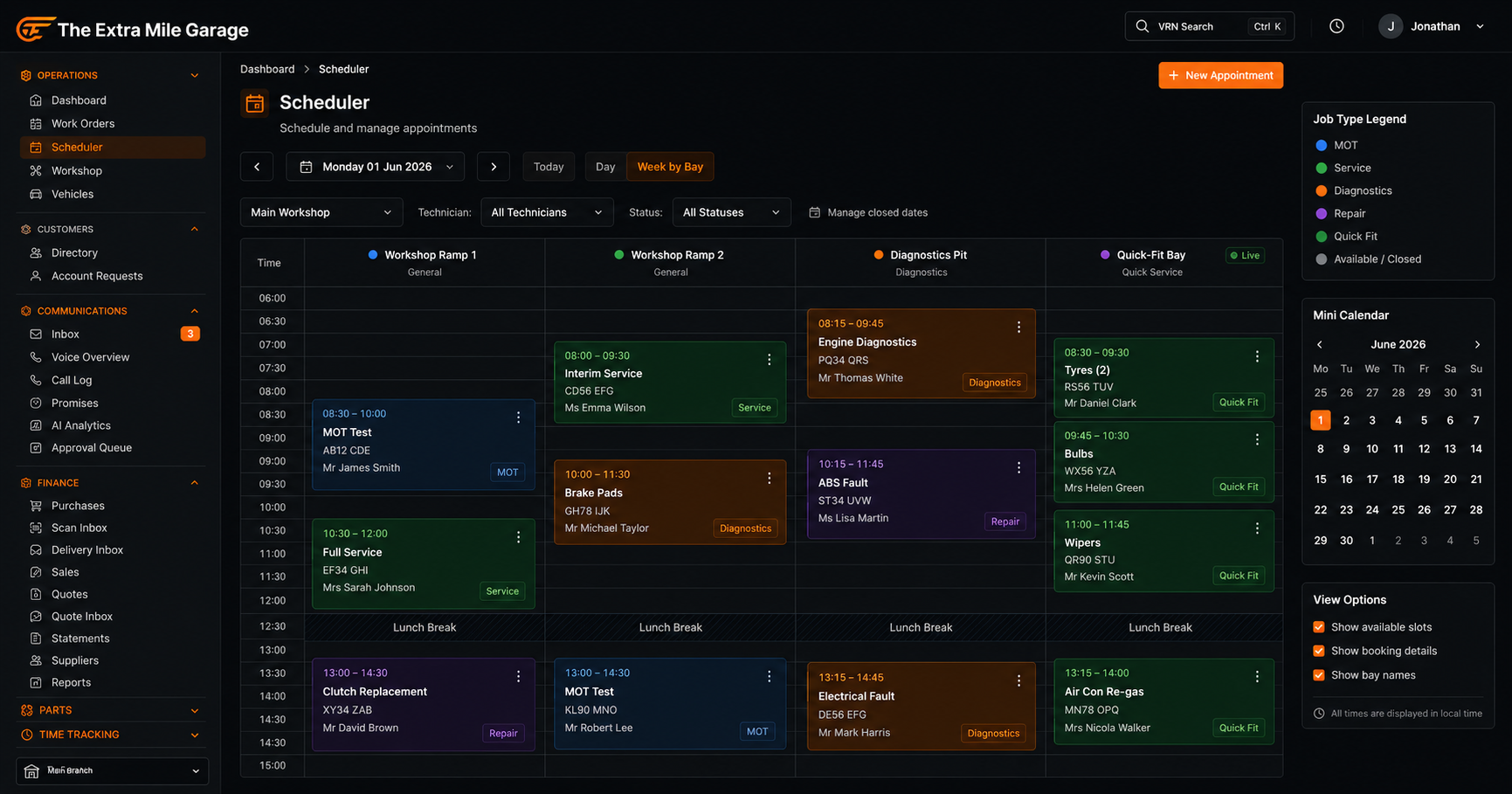Click the Vehicles car sidebar icon
Image resolution: width=1512 pixels, height=794 pixels.
[x=36, y=194]
